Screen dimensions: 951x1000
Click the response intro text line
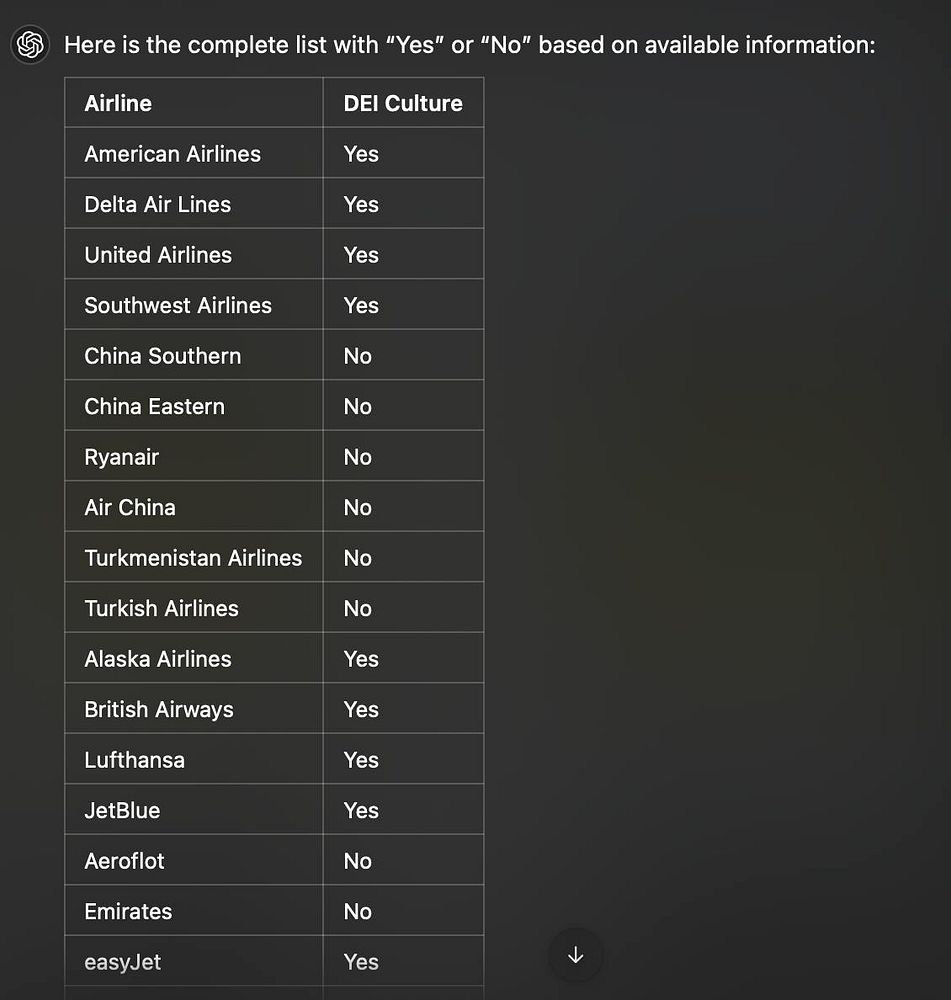(x=469, y=45)
